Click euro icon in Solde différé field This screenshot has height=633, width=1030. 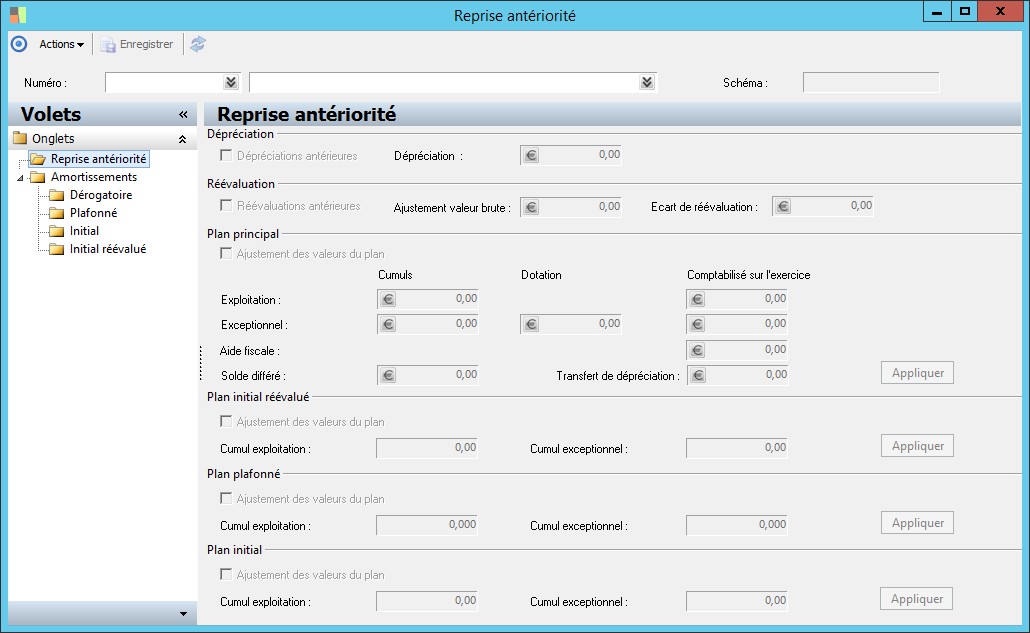(388, 376)
